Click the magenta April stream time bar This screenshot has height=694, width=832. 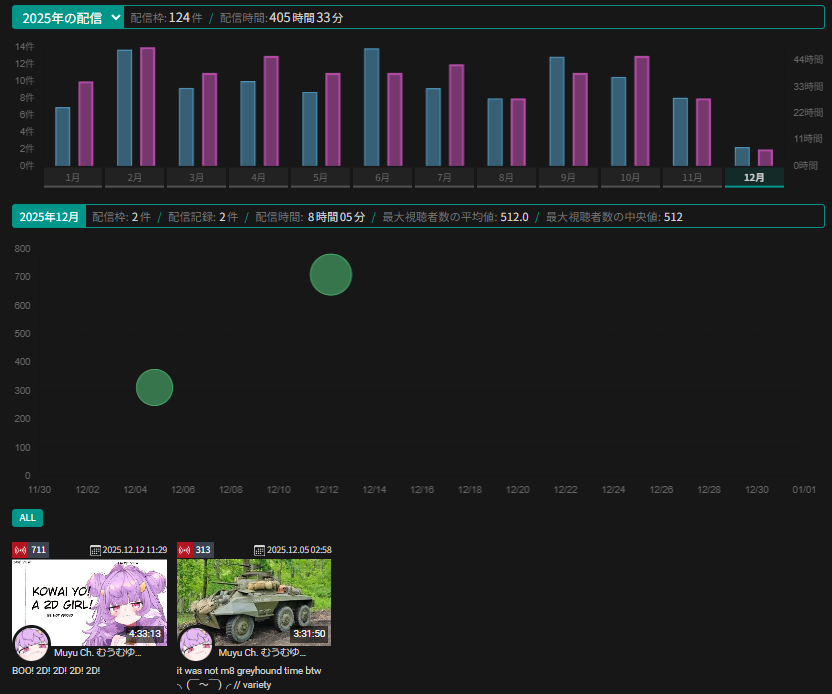coord(271,111)
